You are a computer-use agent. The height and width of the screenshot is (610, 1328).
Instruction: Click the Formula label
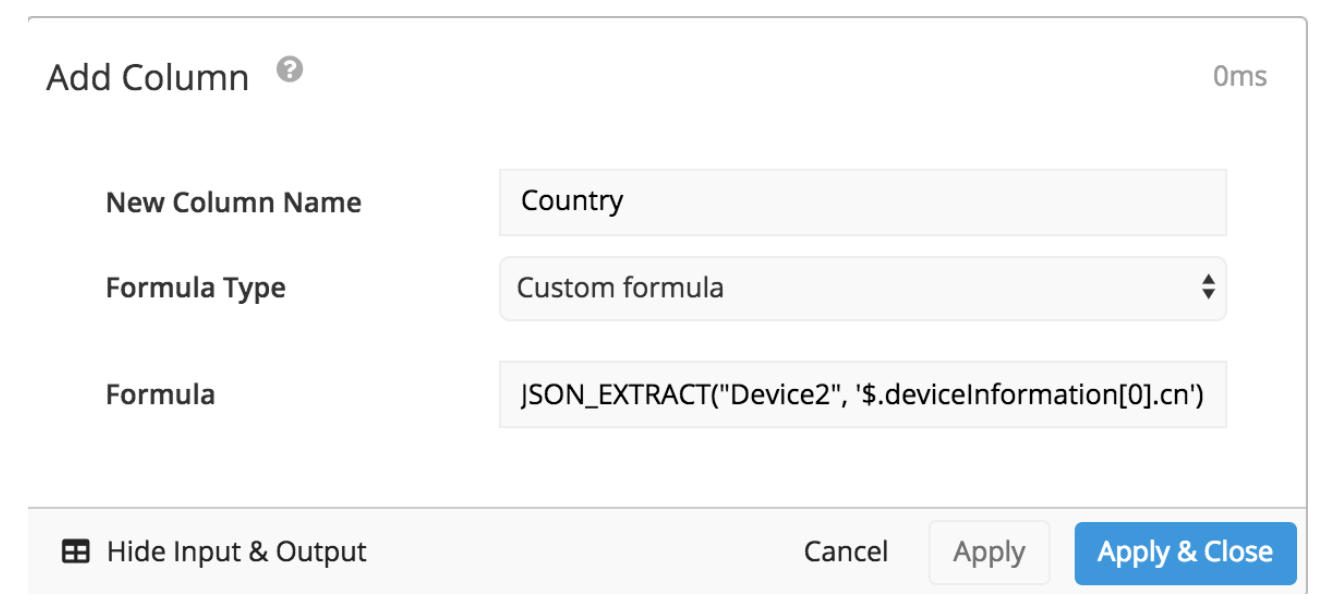pos(159,394)
